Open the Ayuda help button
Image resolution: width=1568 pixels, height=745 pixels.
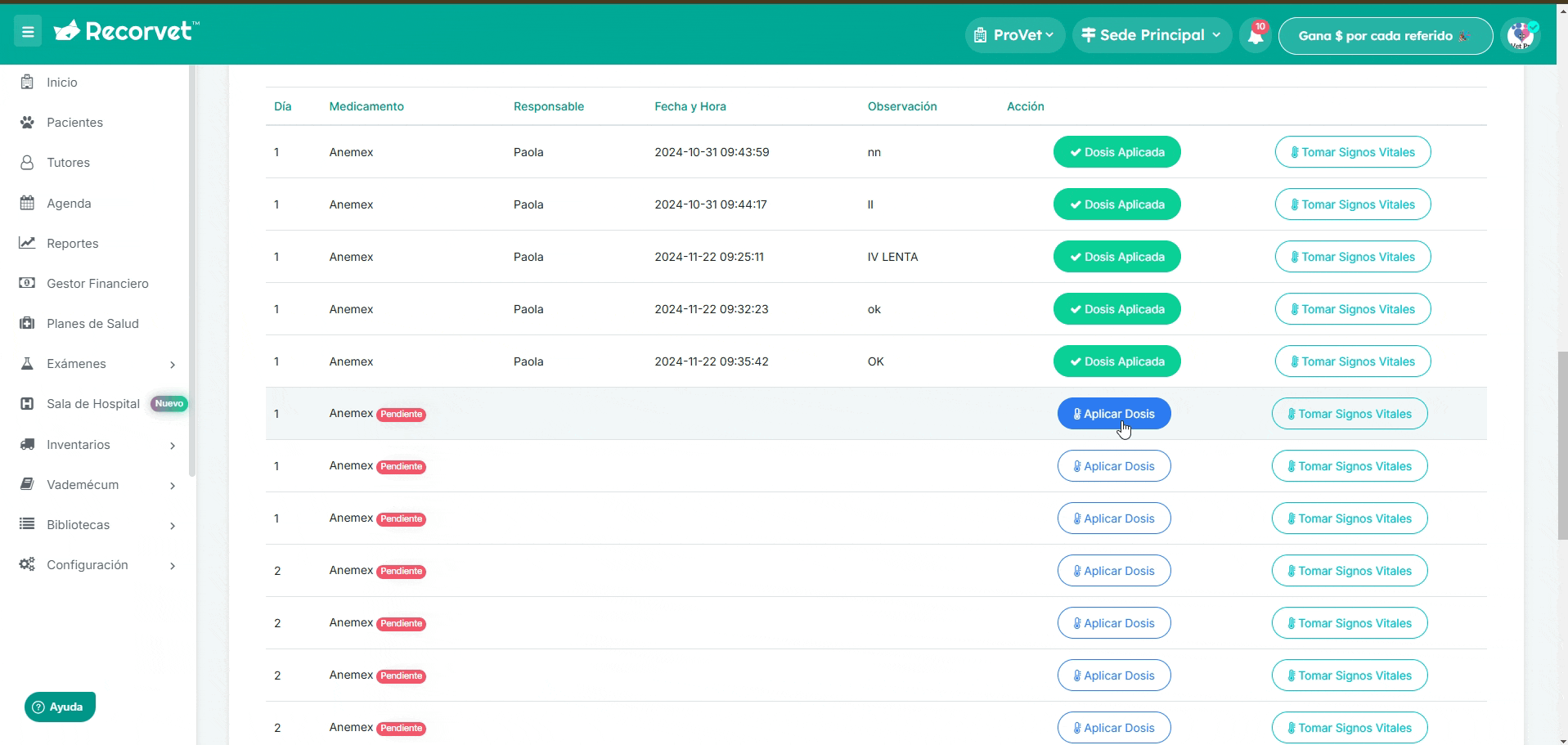(60, 707)
